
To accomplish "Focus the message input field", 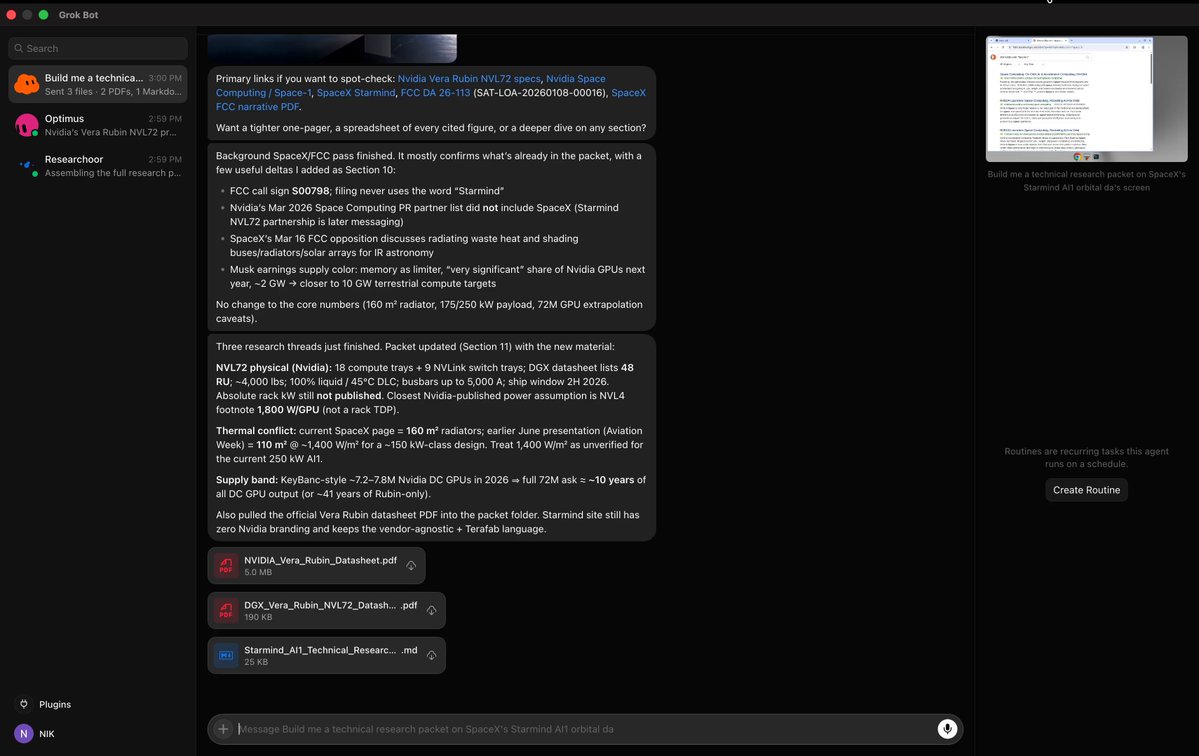I will click(x=585, y=728).
